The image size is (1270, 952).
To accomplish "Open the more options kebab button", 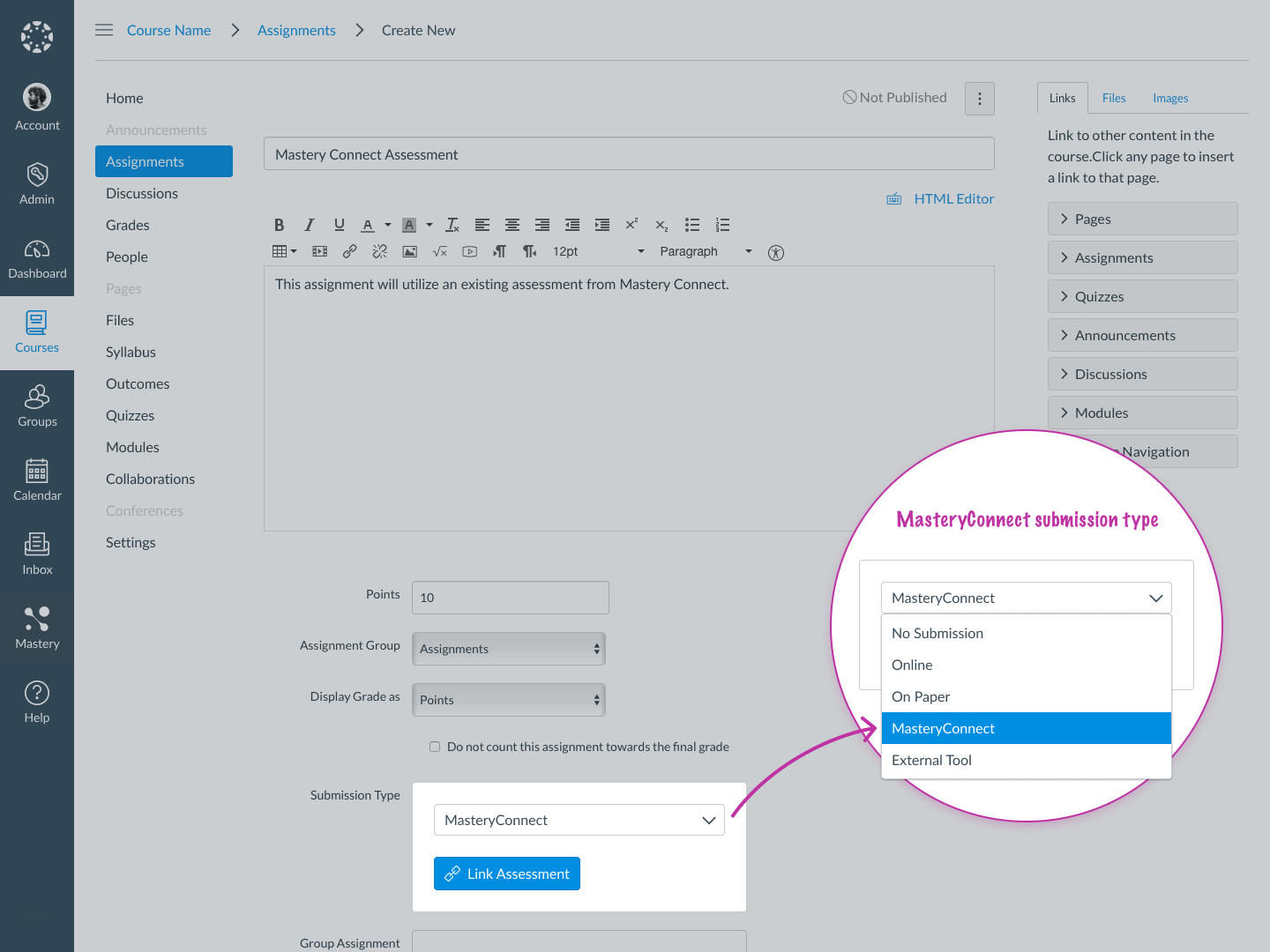I will coord(980,99).
